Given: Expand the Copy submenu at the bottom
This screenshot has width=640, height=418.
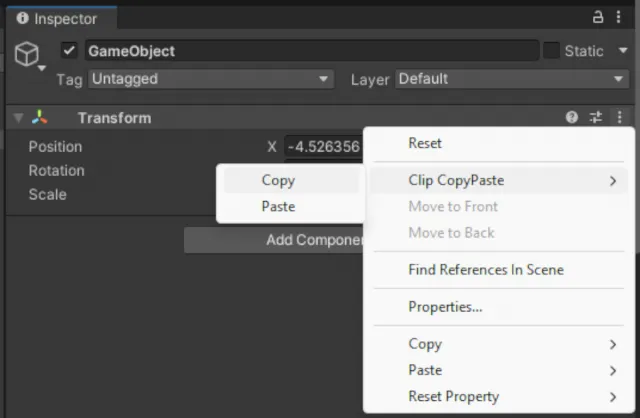Looking at the screenshot, I should pyautogui.click(x=499, y=344).
